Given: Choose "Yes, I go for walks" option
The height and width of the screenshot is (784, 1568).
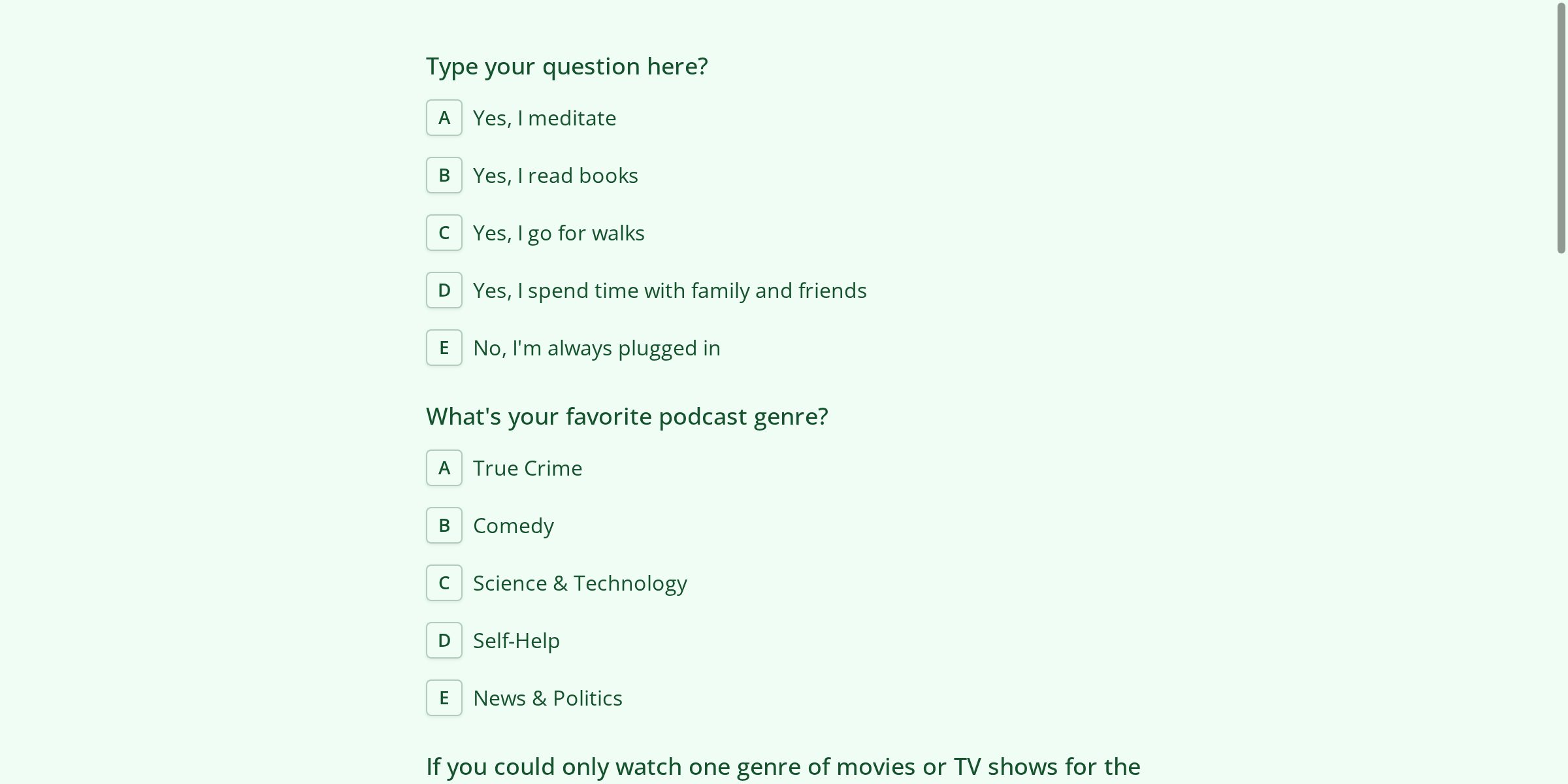Looking at the screenshot, I should point(558,233).
